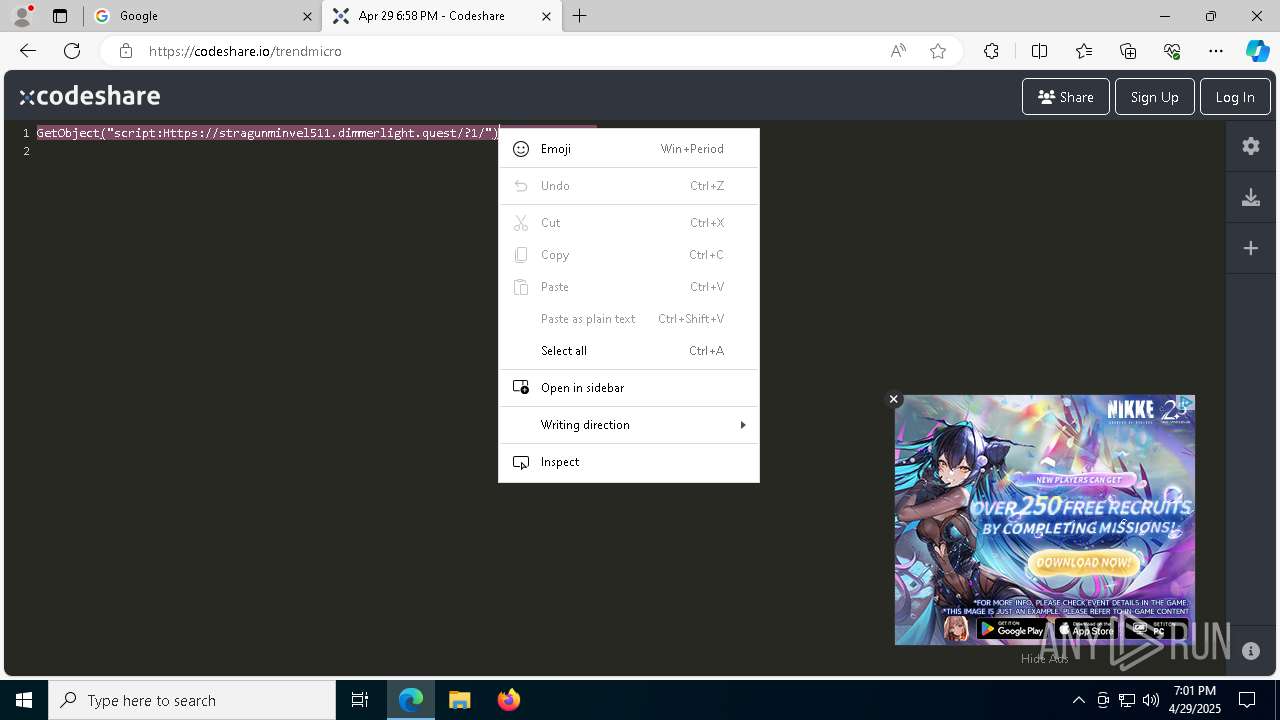Open Task View on taskbar

pos(360,700)
